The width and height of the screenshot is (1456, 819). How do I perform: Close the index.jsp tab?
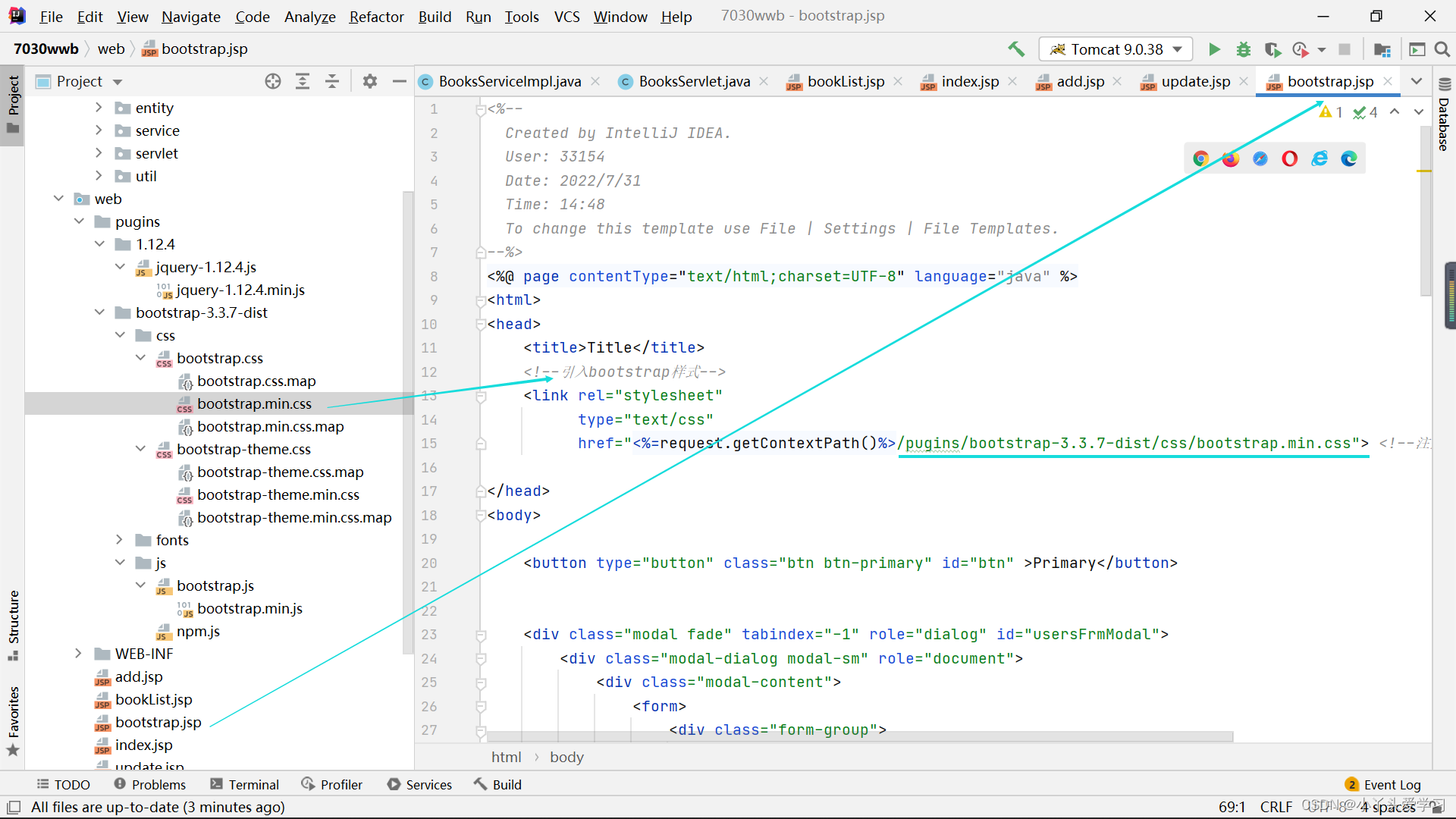click(1012, 81)
